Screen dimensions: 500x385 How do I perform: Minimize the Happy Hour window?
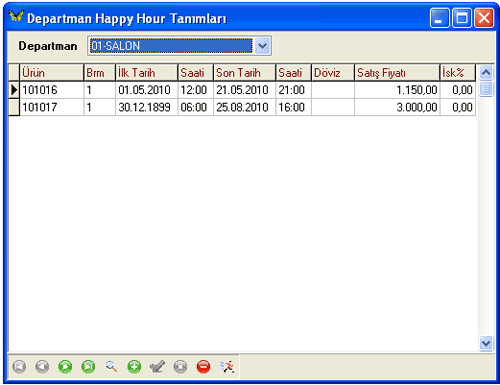click(439, 18)
